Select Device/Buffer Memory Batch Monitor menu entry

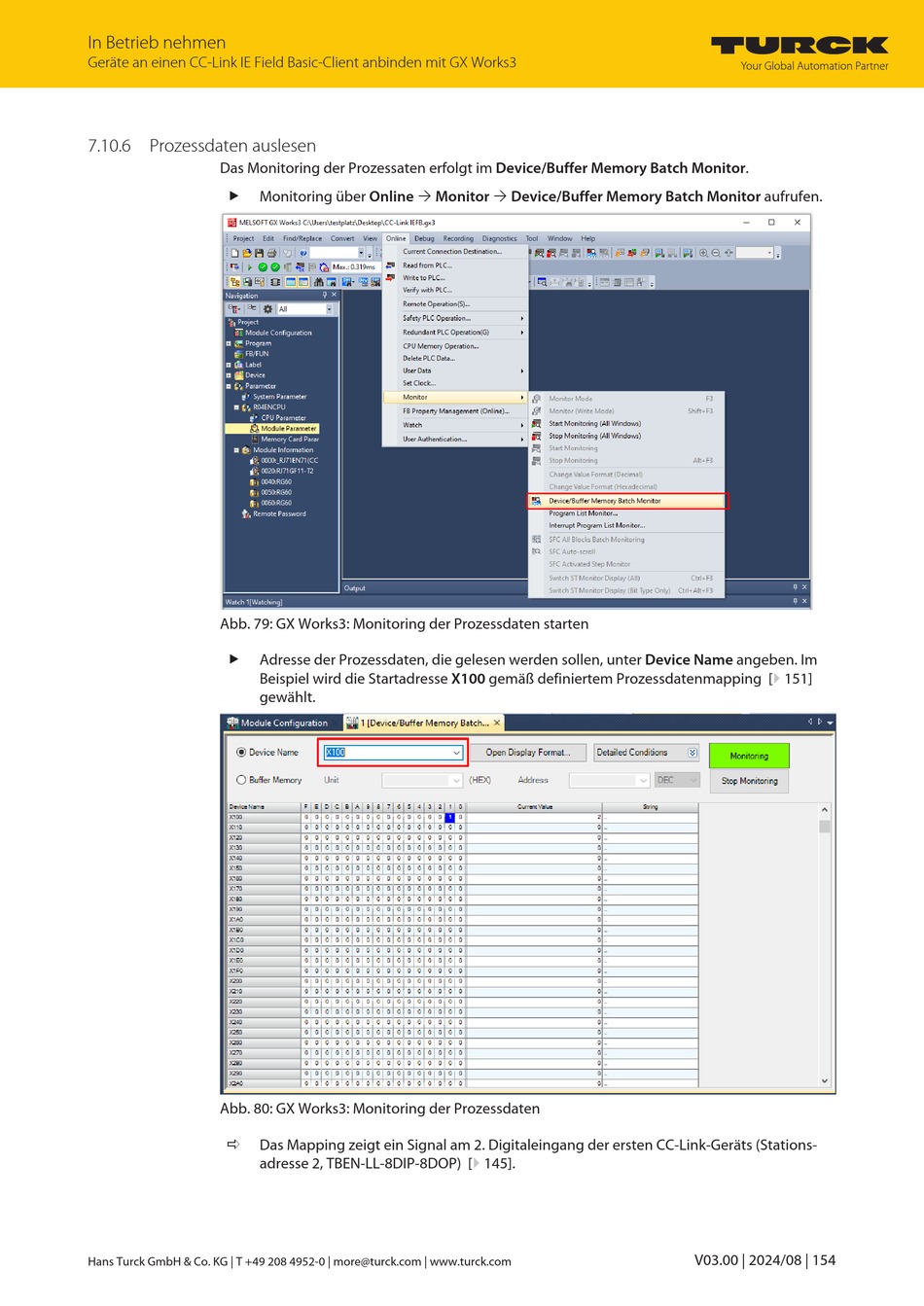tap(627, 501)
